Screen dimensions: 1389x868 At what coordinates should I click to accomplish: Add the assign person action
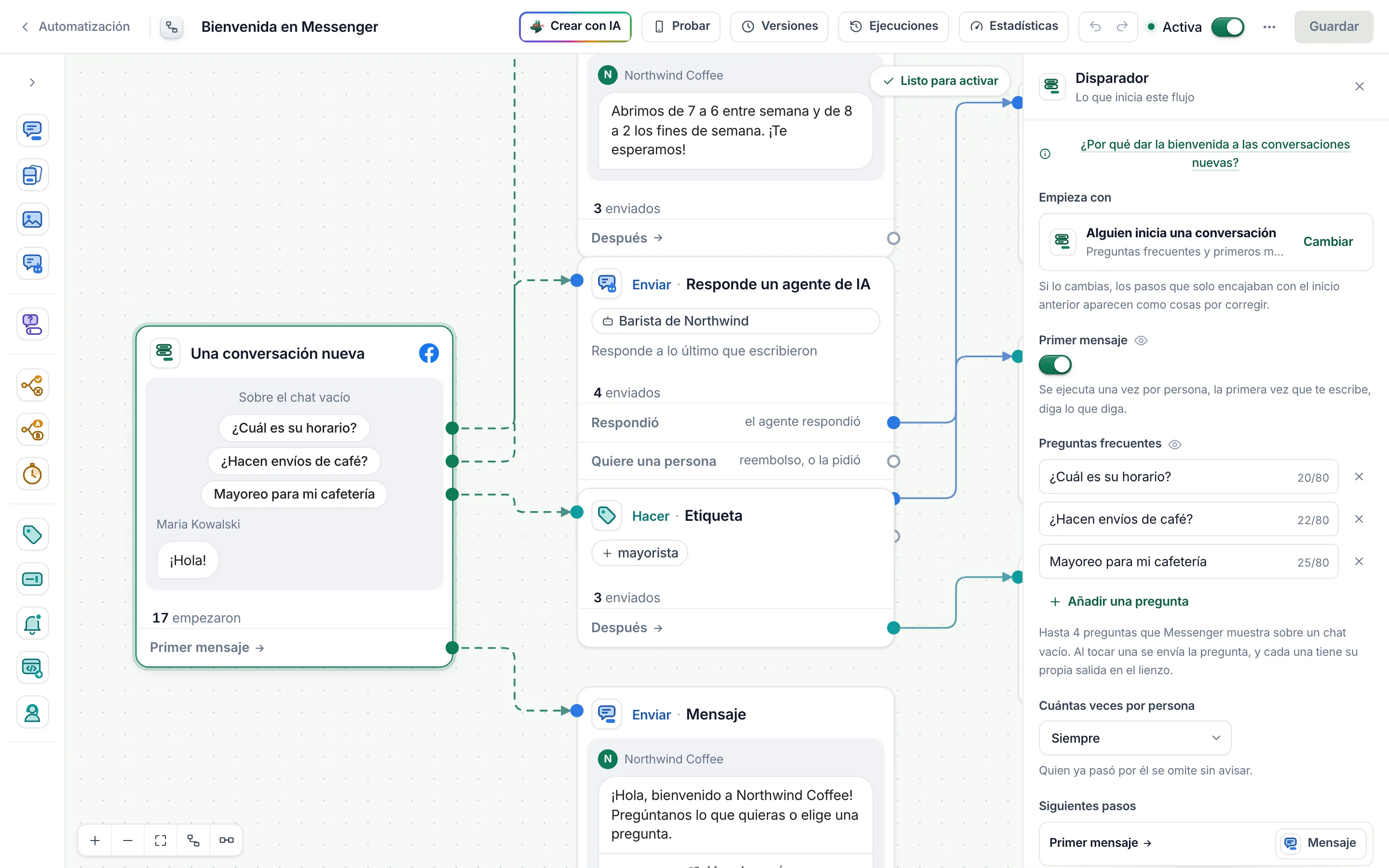tap(32, 712)
